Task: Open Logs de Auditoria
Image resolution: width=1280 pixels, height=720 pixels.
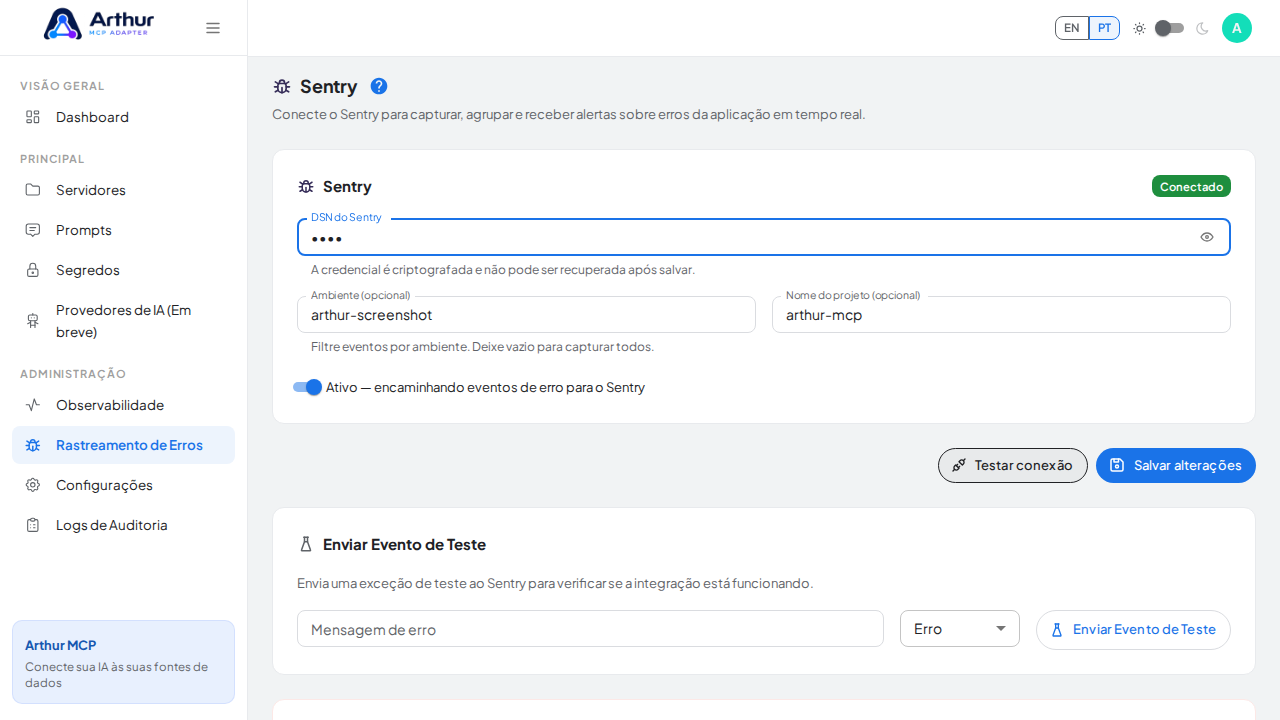Action: pyautogui.click(x=123, y=525)
